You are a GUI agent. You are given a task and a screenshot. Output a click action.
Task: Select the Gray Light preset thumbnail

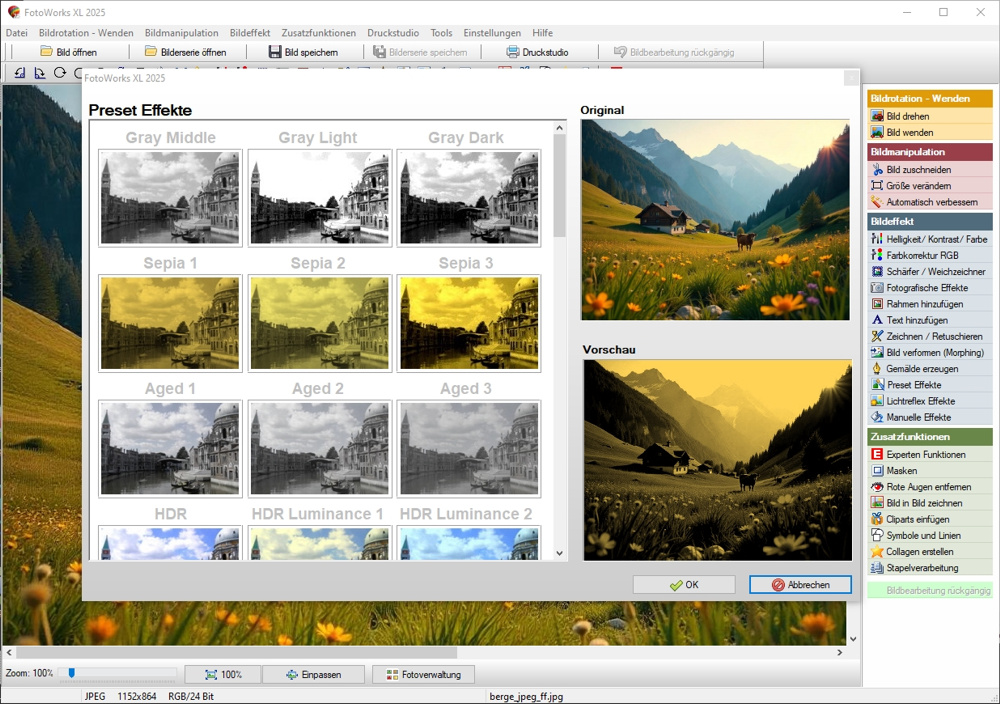tap(318, 197)
